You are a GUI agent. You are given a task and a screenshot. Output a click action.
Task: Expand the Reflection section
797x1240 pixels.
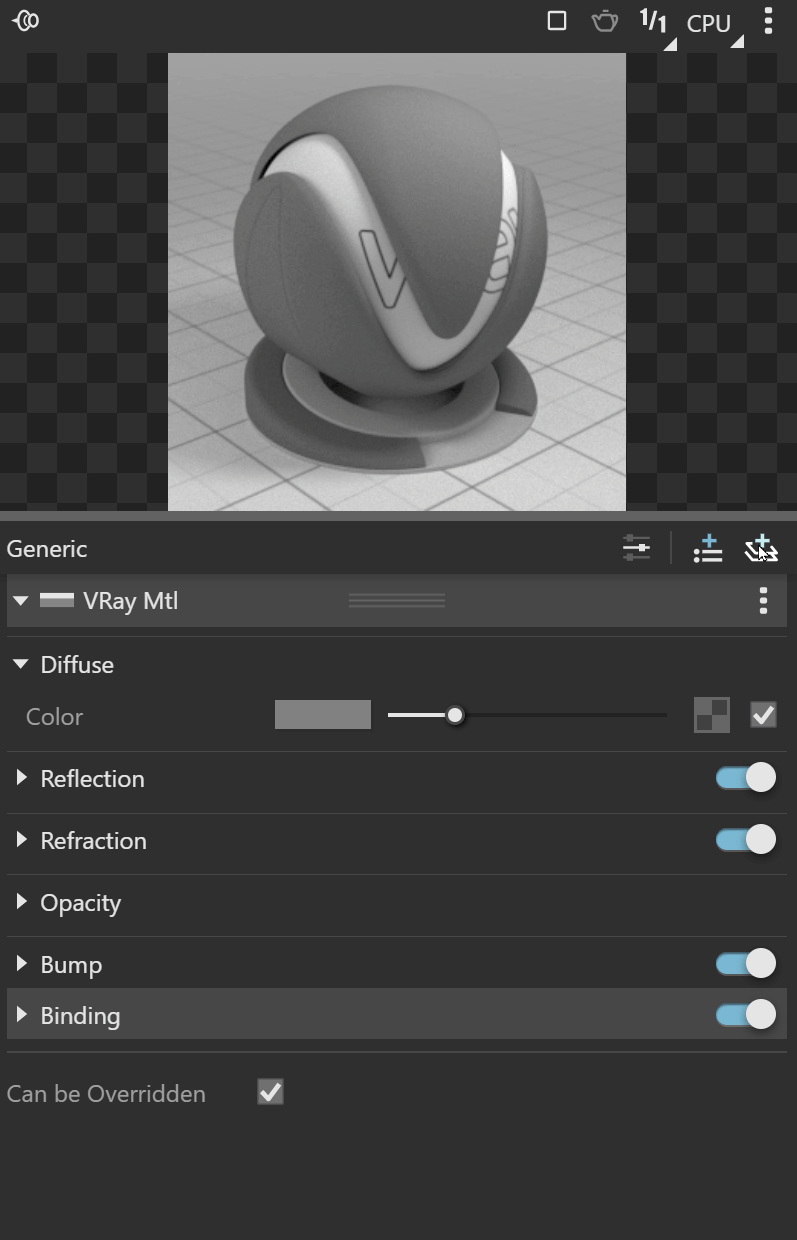(x=21, y=778)
